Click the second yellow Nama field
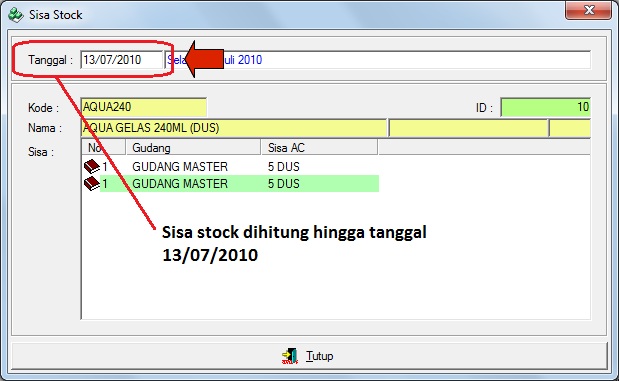 (x=469, y=128)
